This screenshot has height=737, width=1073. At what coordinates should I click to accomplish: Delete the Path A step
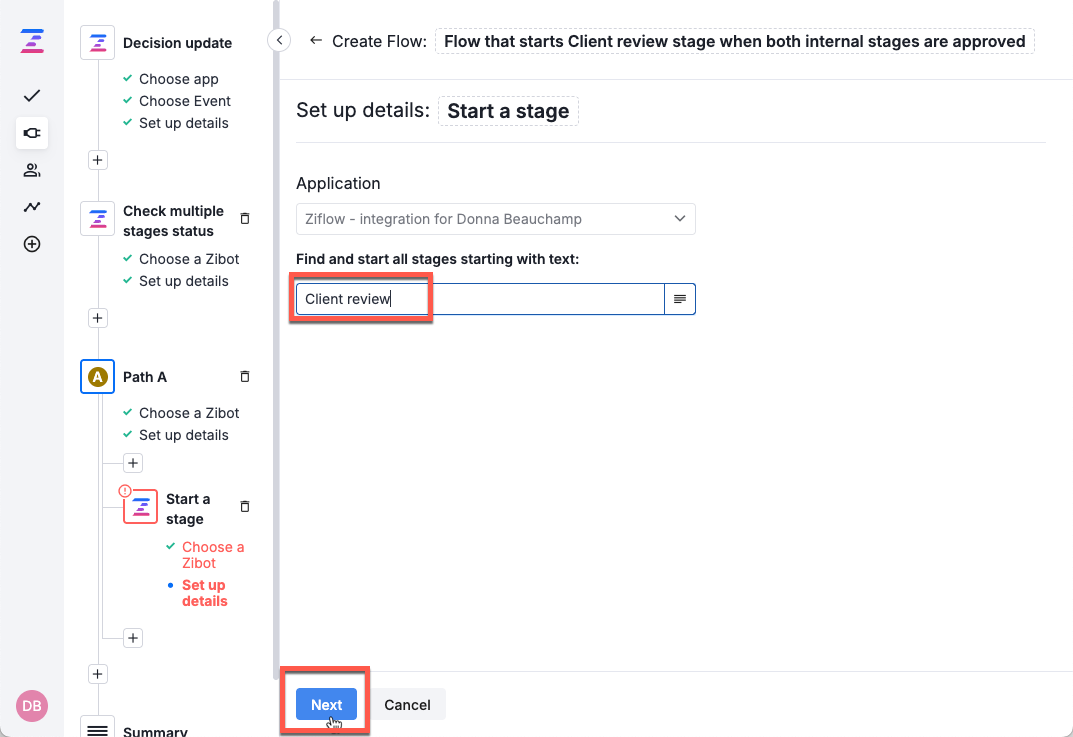pyautogui.click(x=245, y=377)
